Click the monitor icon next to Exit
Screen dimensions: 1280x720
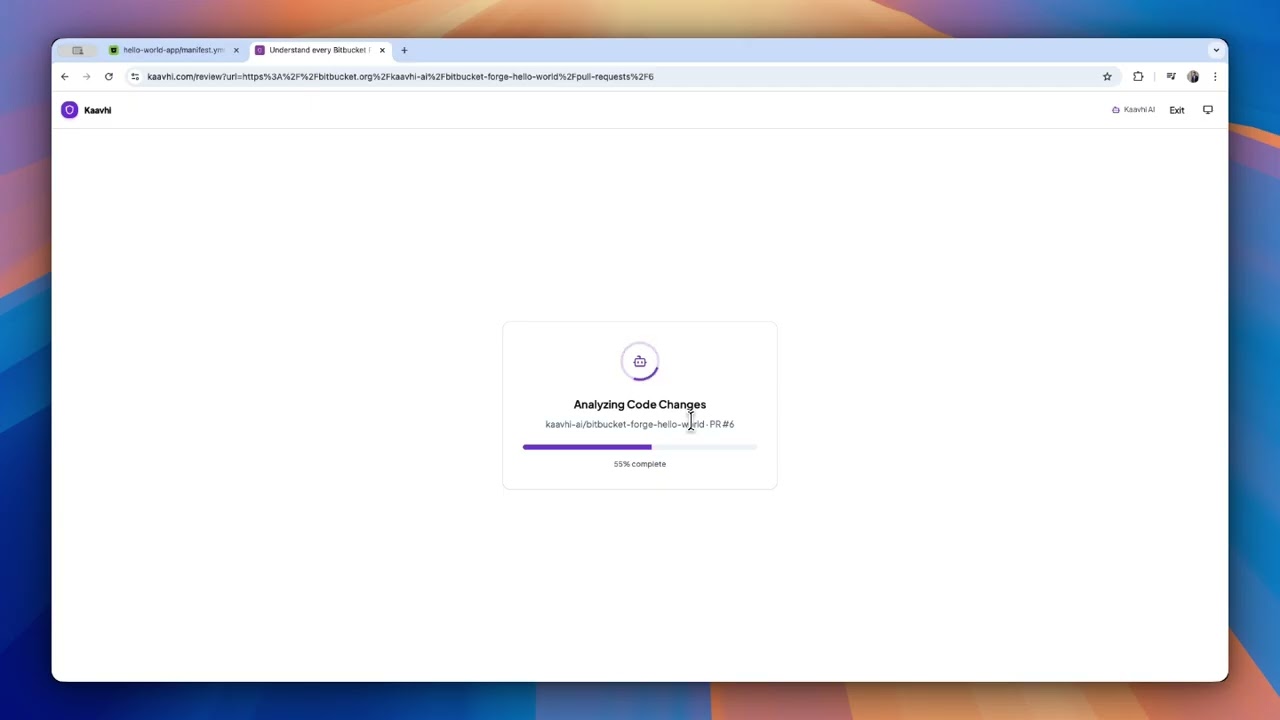tap(1208, 110)
